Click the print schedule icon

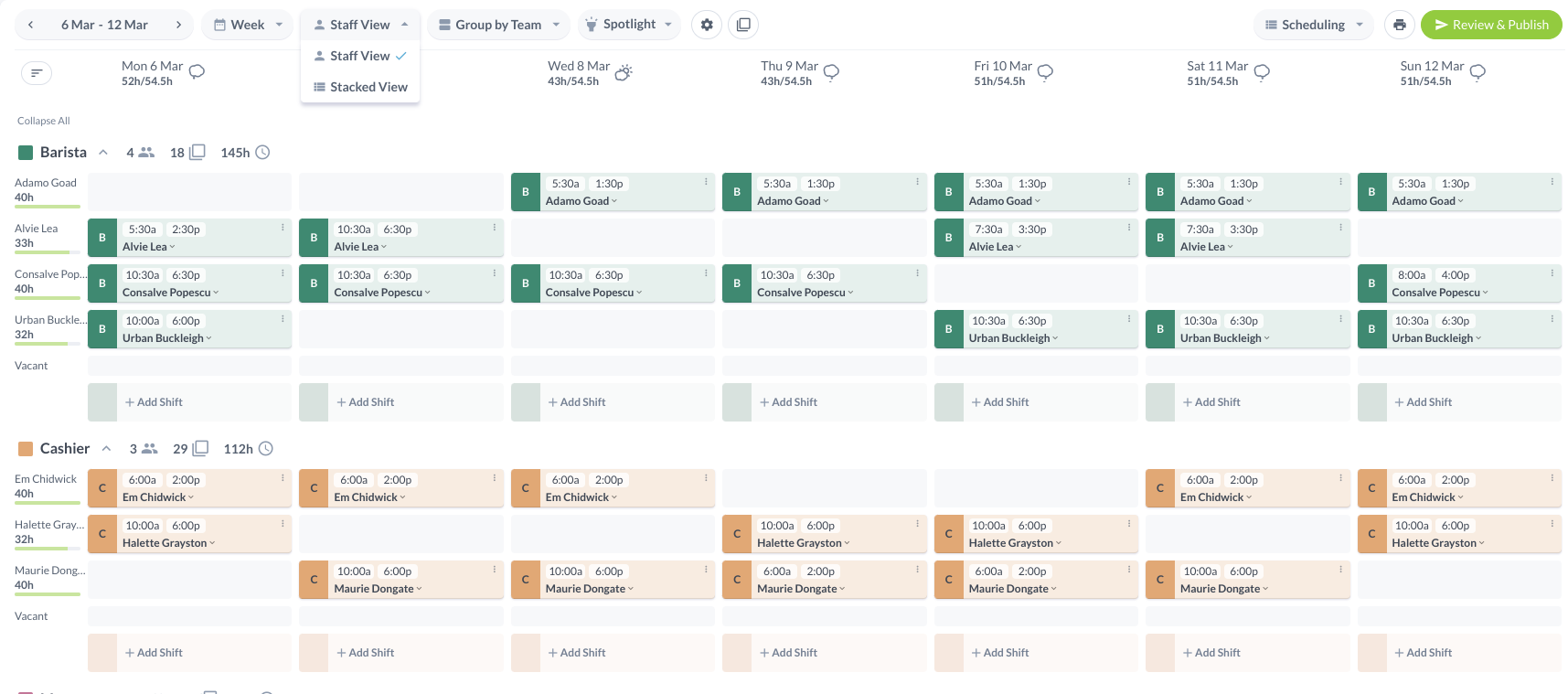click(x=1399, y=25)
